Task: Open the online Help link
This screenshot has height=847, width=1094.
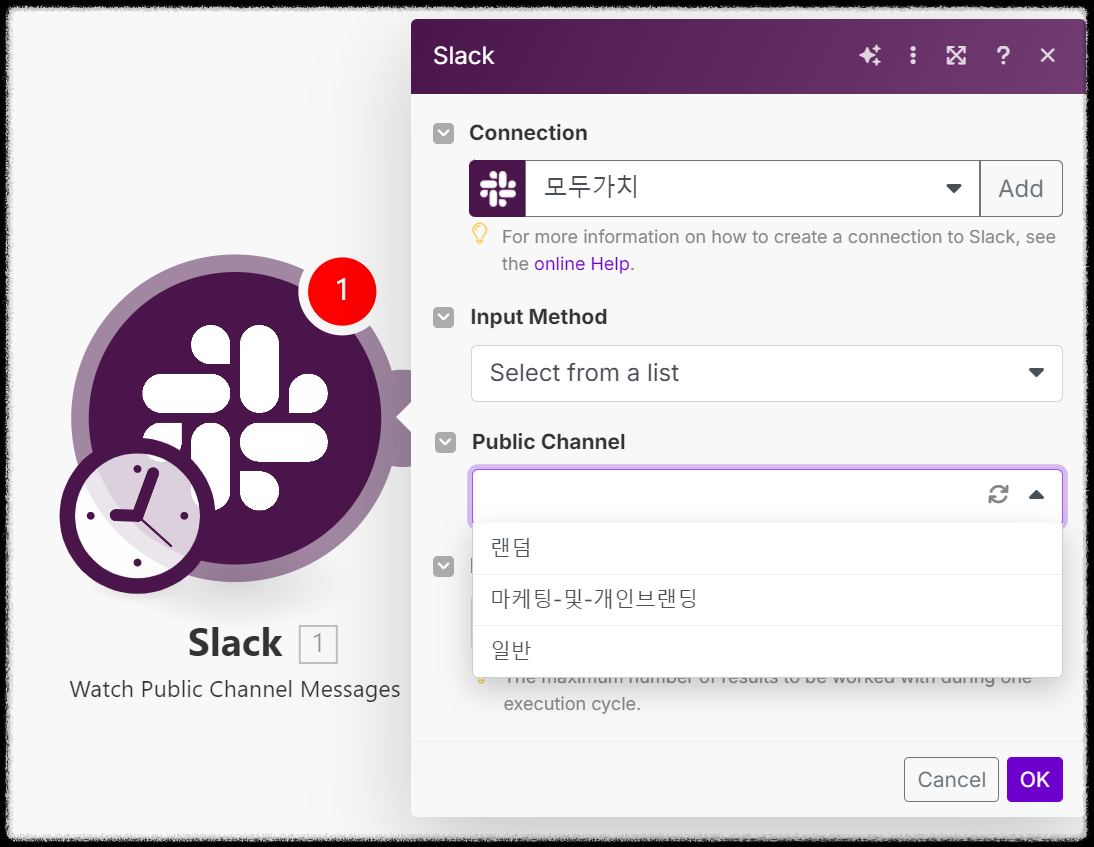Action: (582, 263)
